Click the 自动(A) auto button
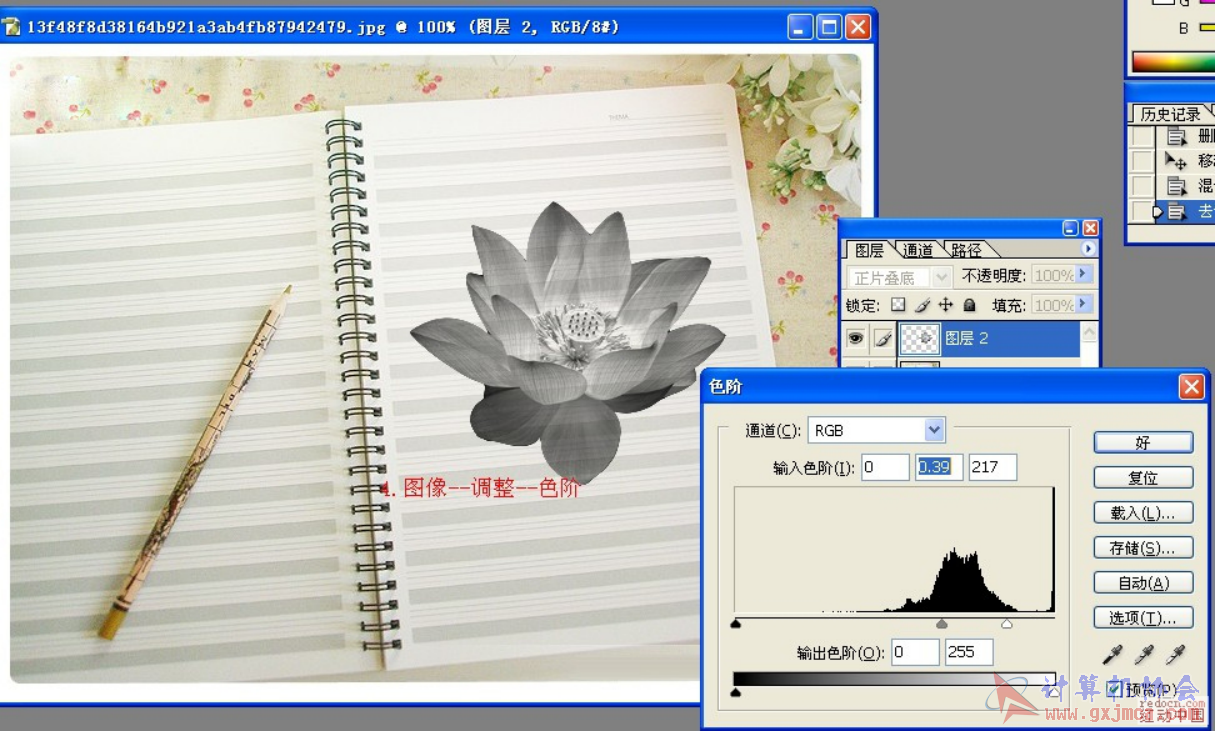 [x=1143, y=583]
